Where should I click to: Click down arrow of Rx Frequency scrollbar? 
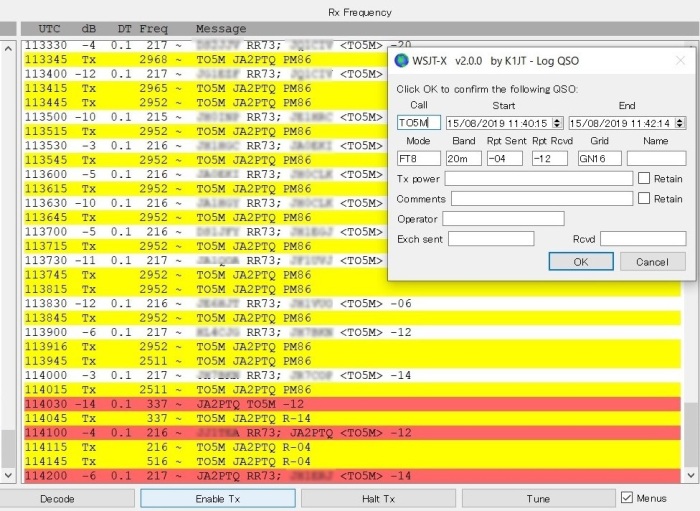tap(691, 475)
